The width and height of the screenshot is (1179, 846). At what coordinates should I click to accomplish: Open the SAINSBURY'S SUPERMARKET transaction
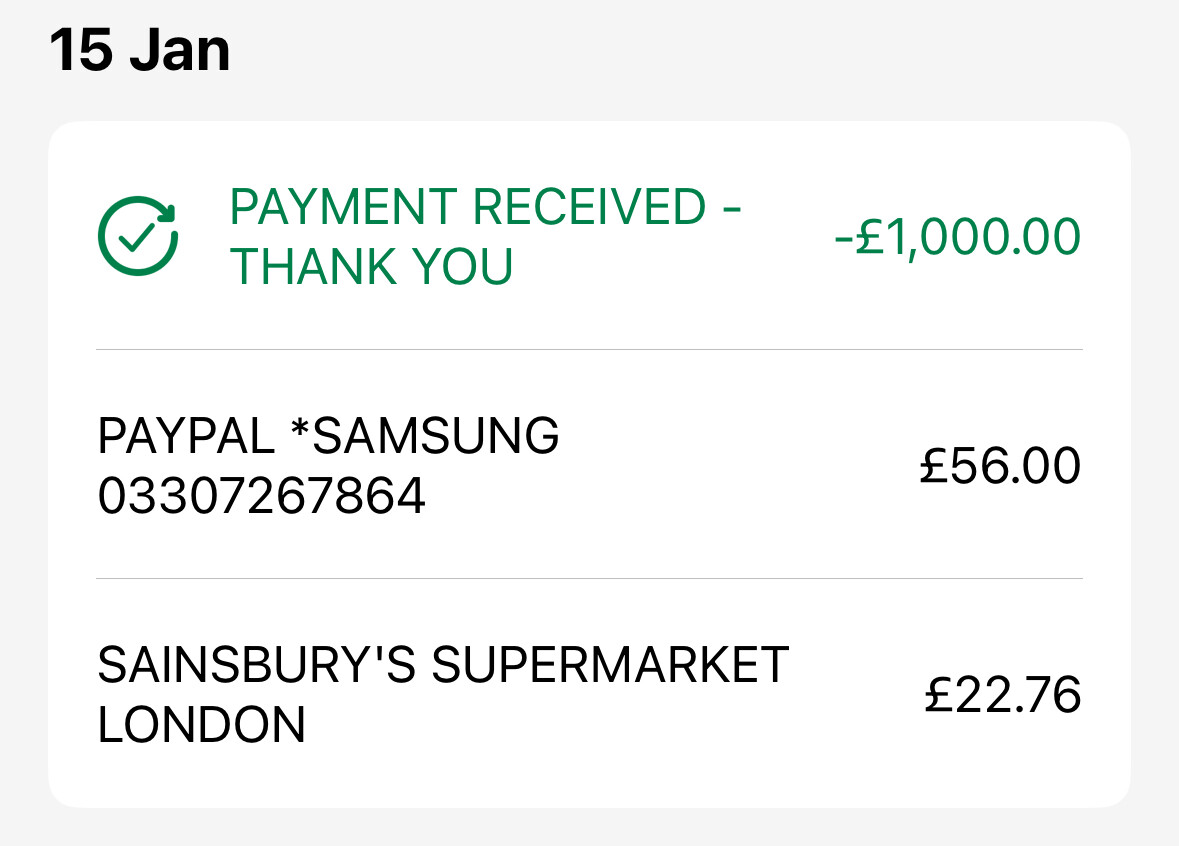589,693
